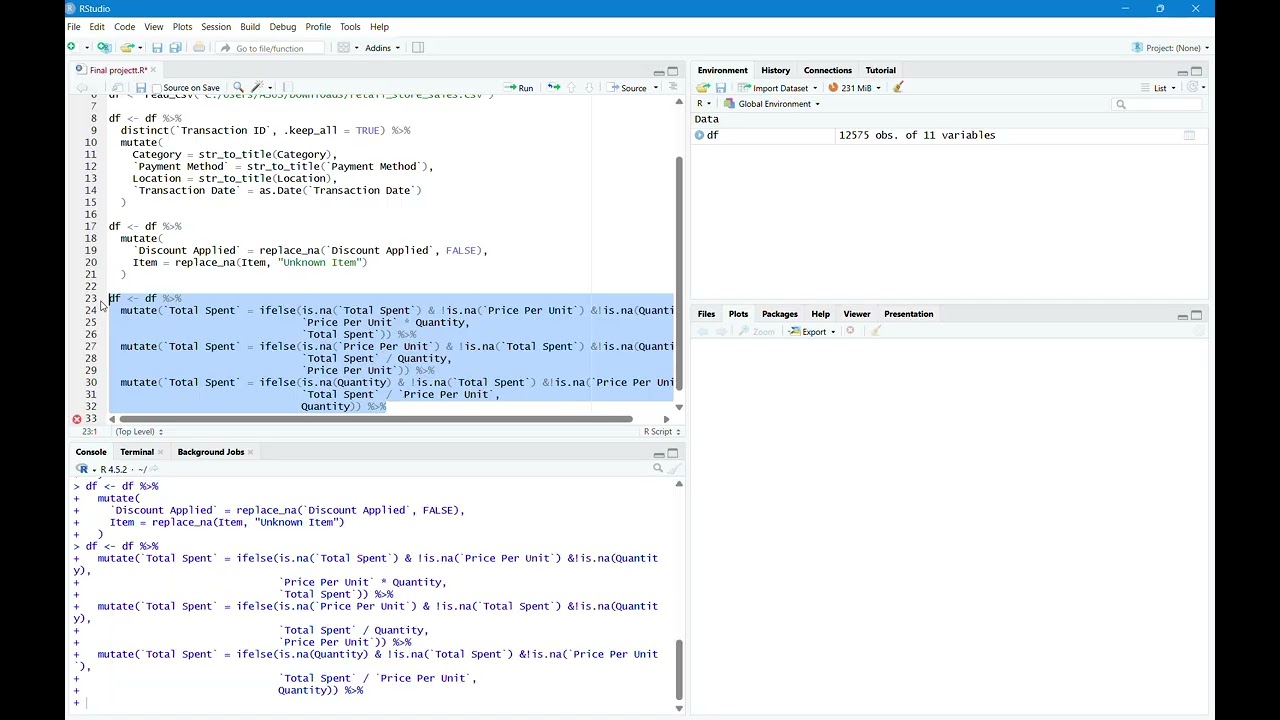Open the Global Environment dropdown
The height and width of the screenshot is (720, 1280).
pos(771,104)
